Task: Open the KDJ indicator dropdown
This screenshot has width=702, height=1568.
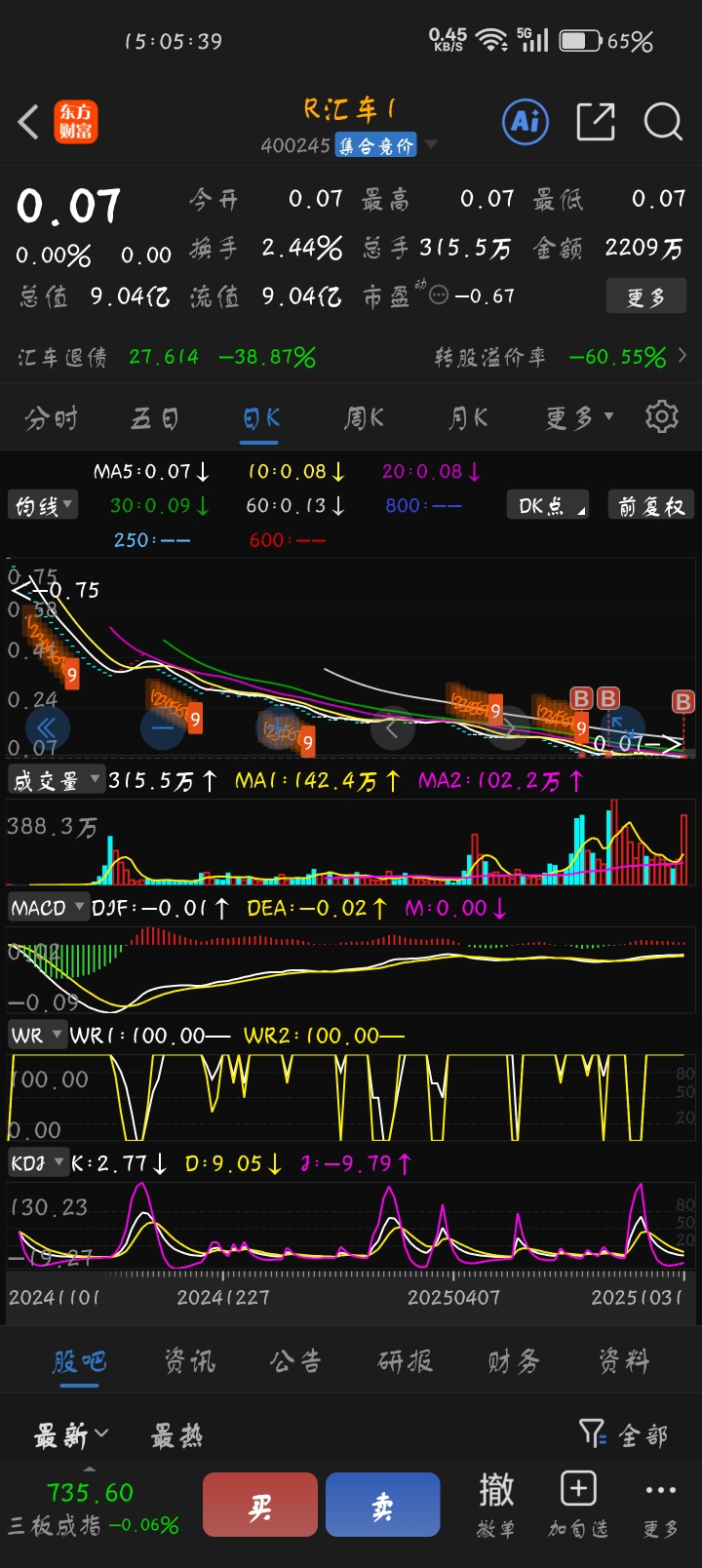Action: (38, 1162)
